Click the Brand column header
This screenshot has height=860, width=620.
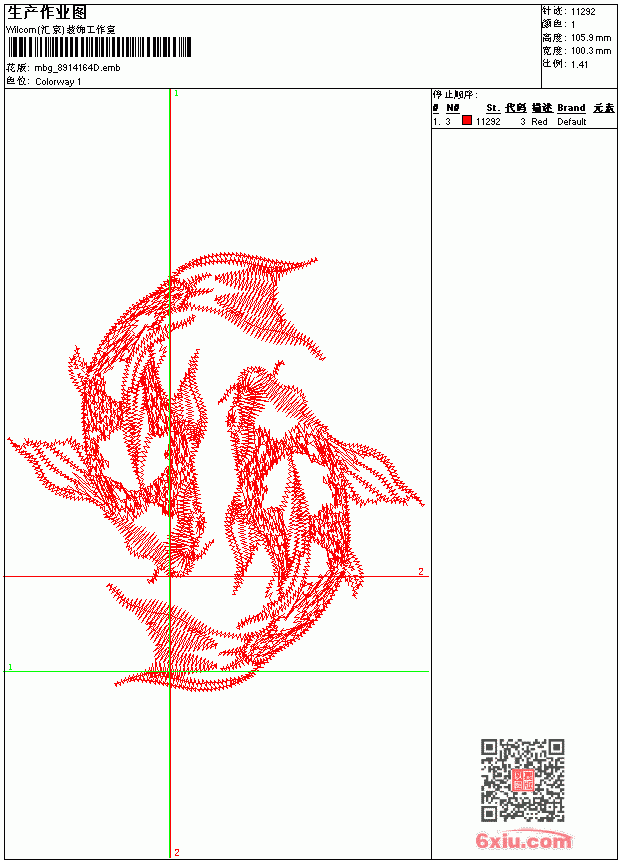(571, 108)
